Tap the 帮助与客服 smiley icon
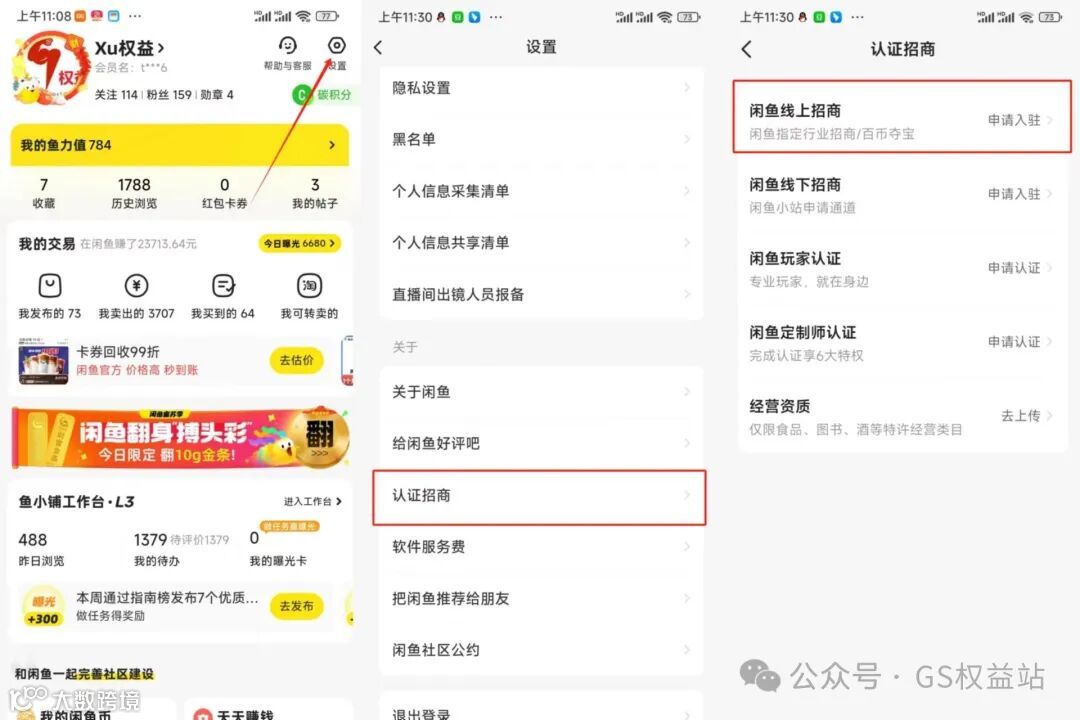 [x=287, y=45]
